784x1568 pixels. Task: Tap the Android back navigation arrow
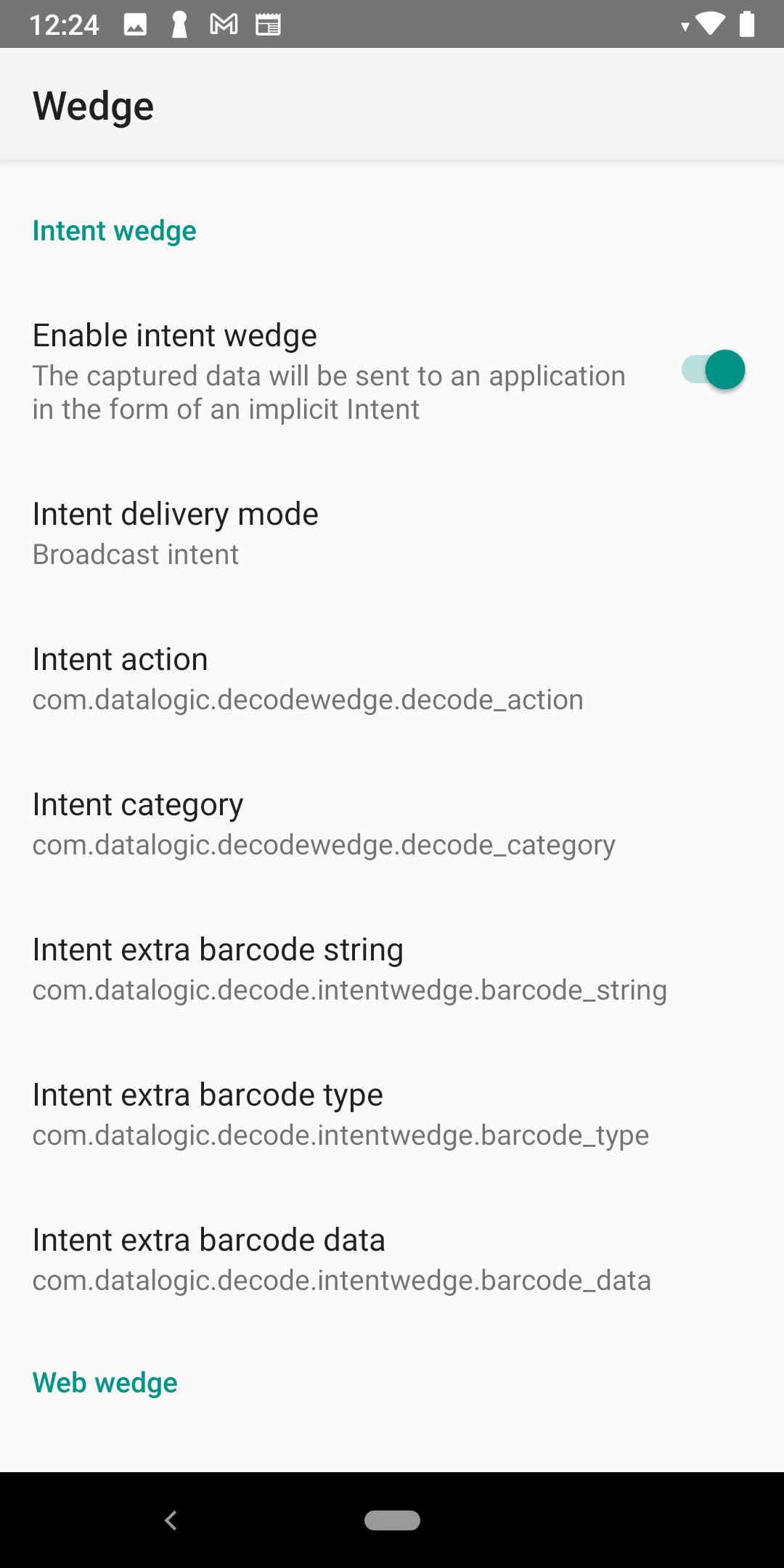pos(171,1520)
